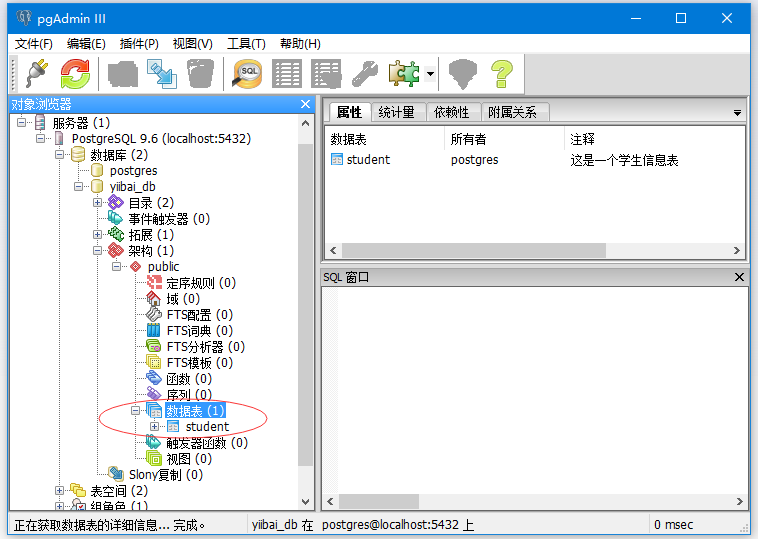The height and width of the screenshot is (539, 758).
Task: Open the SQL query tool
Action: pyautogui.click(x=247, y=73)
